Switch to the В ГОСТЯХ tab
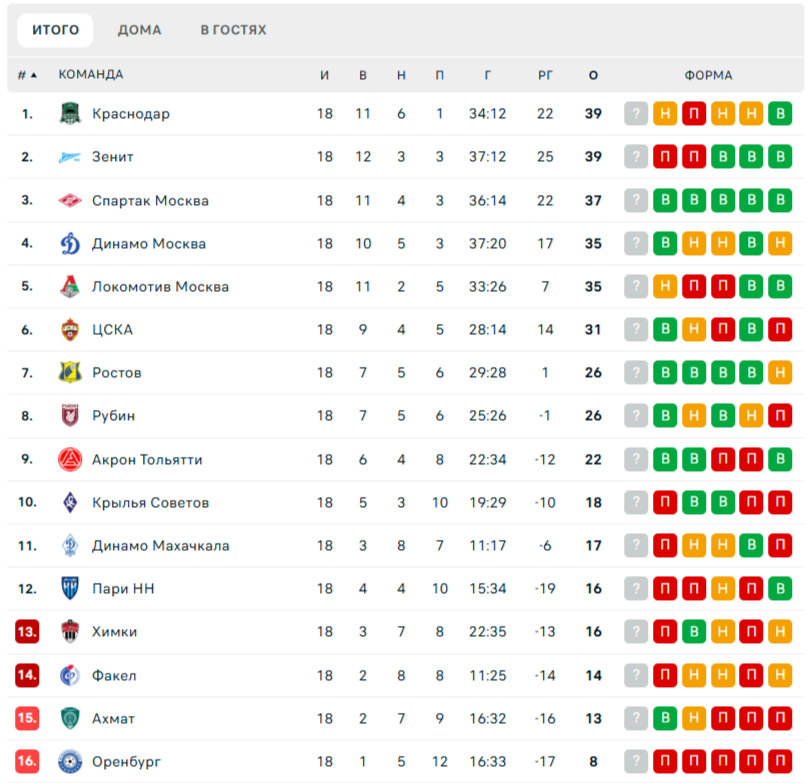 click(x=233, y=30)
